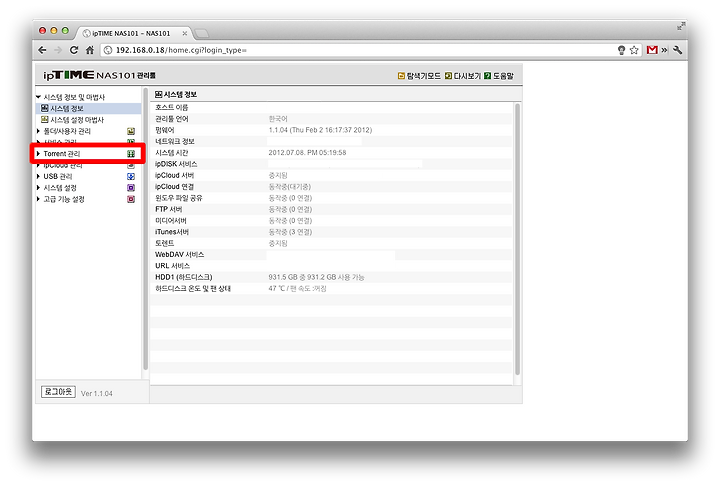720x486 pixels.
Task: Click the 토렌트 row label
Action: click(164, 243)
